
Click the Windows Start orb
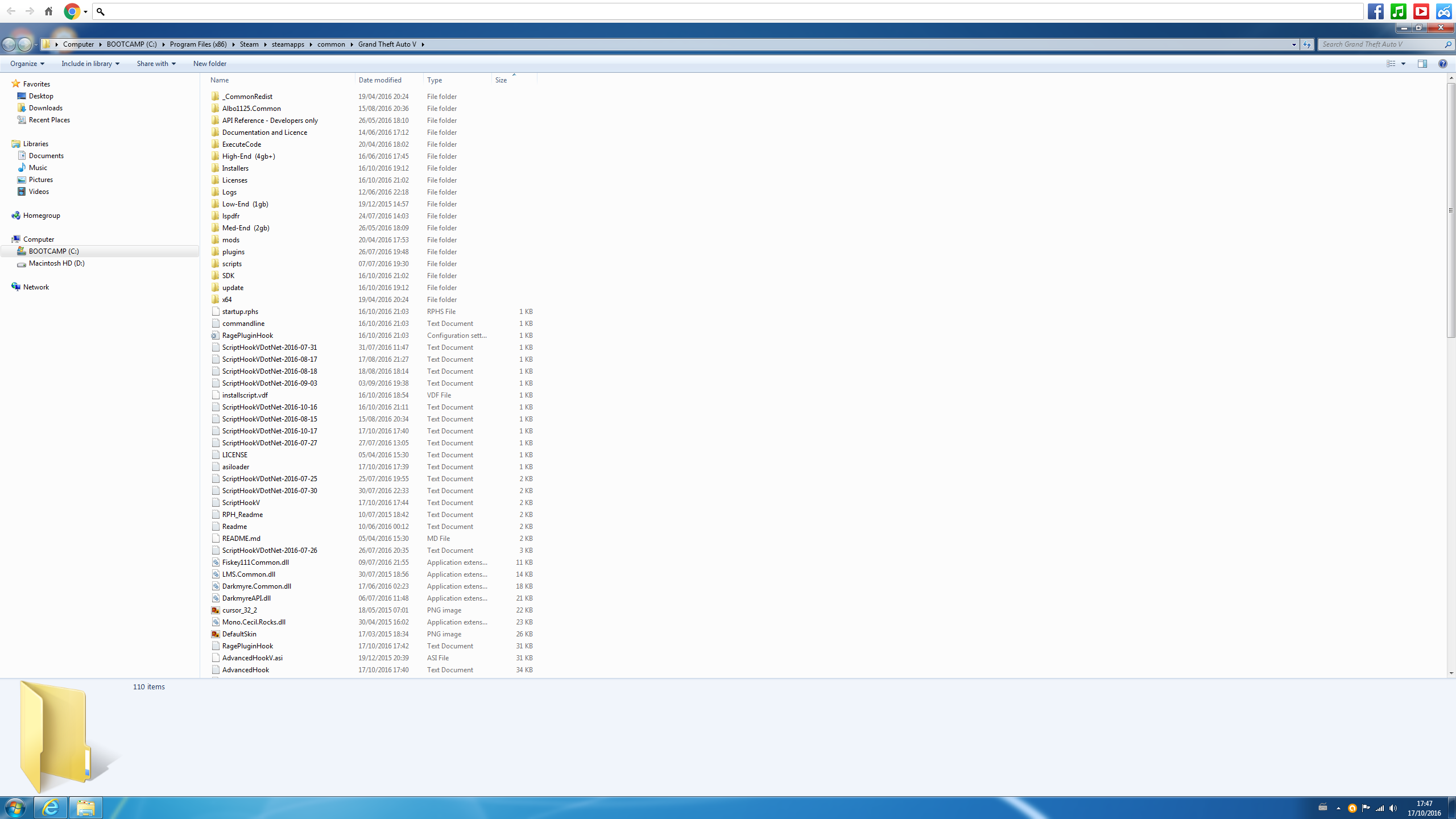click(15, 807)
